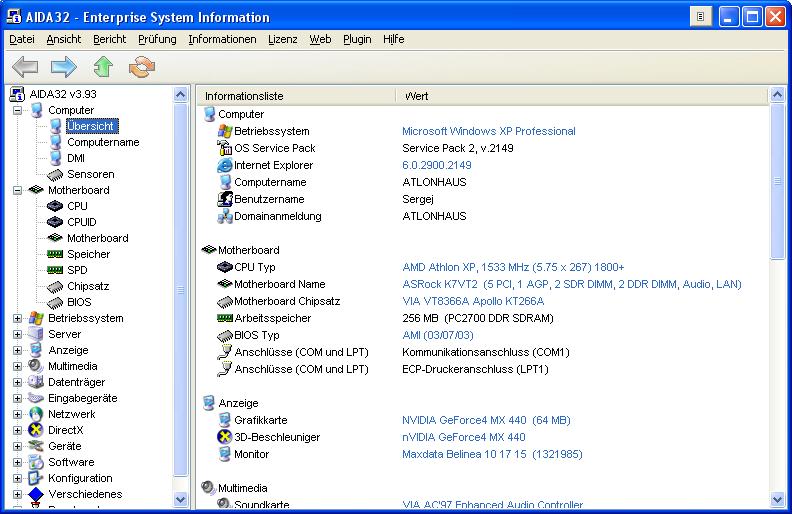792x514 pixels.
Task: Open the Datei menu
Action: tap(22, 39)
